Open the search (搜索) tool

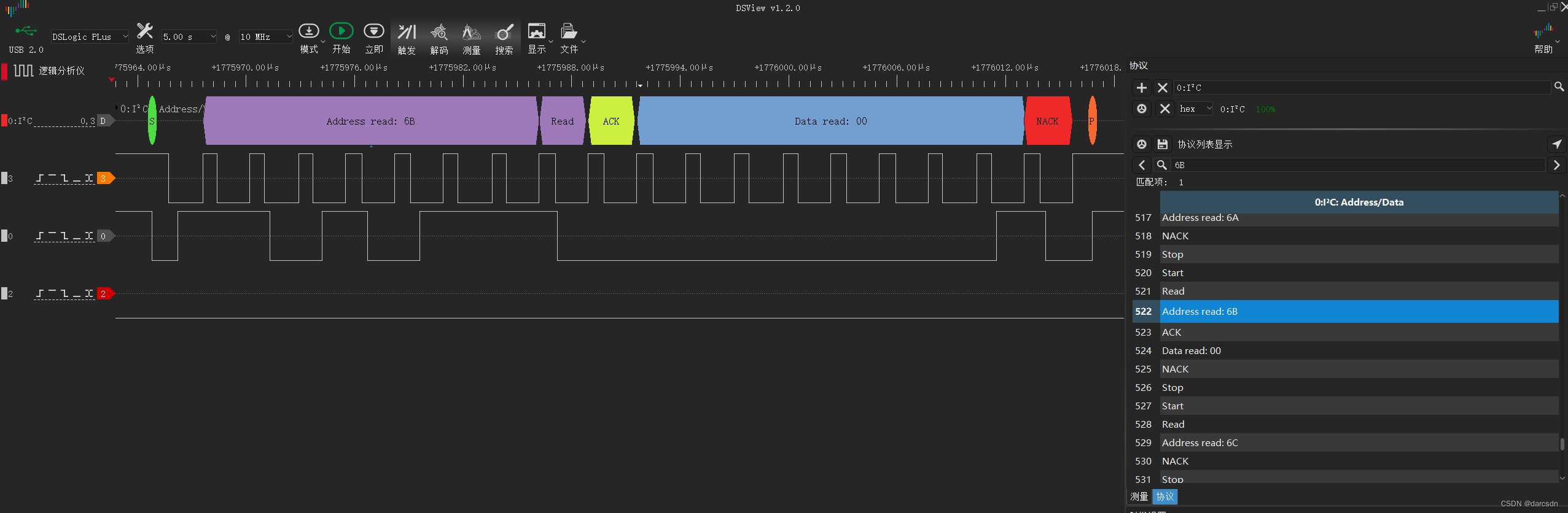(x=504, y=31)
